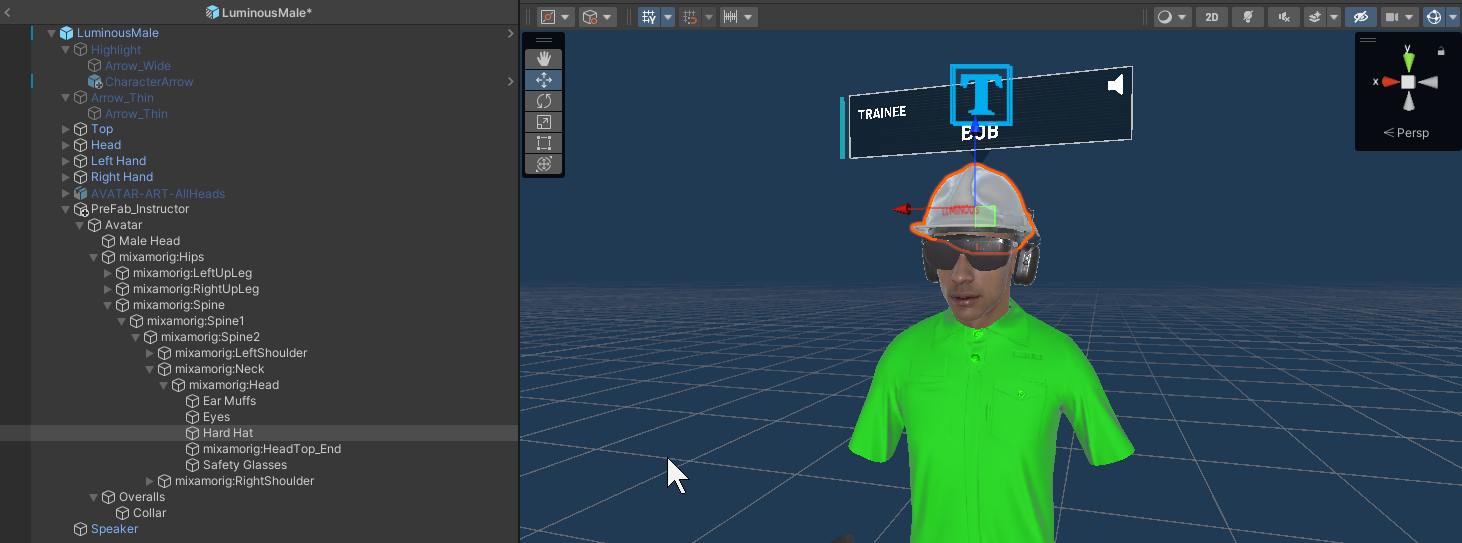Click the green Y axis gizmo cone
Viewport: 1462px width, 543px height.
1408,61
